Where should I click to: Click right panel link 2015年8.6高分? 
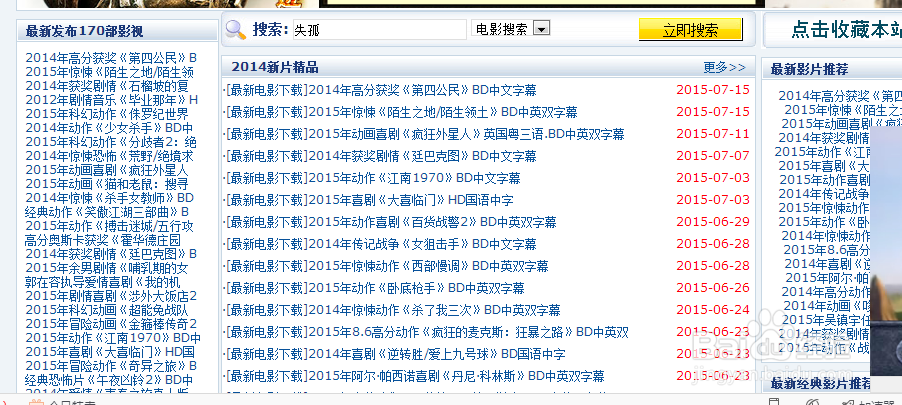click(x=827, y=250)
